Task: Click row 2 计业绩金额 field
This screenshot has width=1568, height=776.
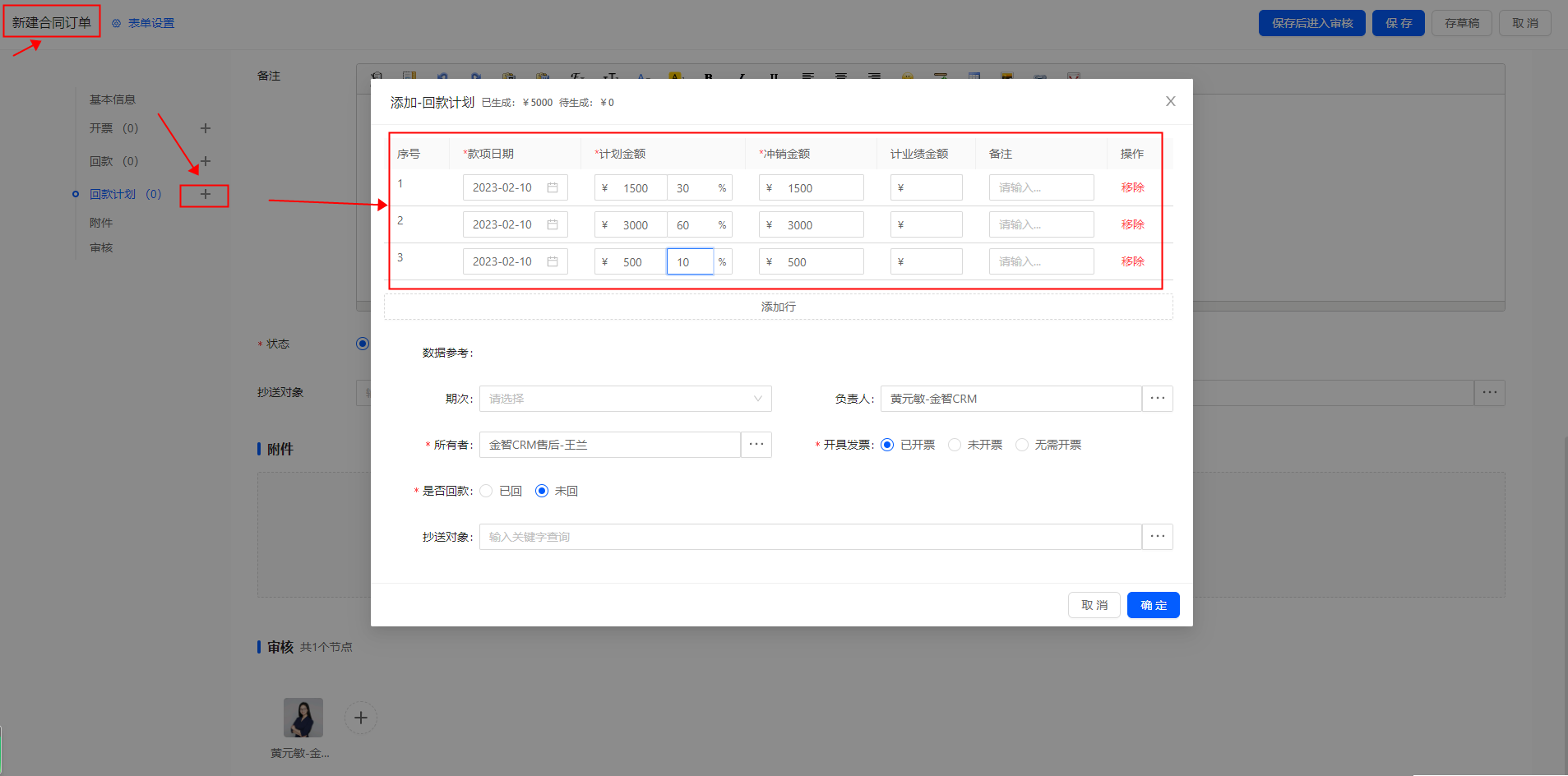Action: (927, 224)
